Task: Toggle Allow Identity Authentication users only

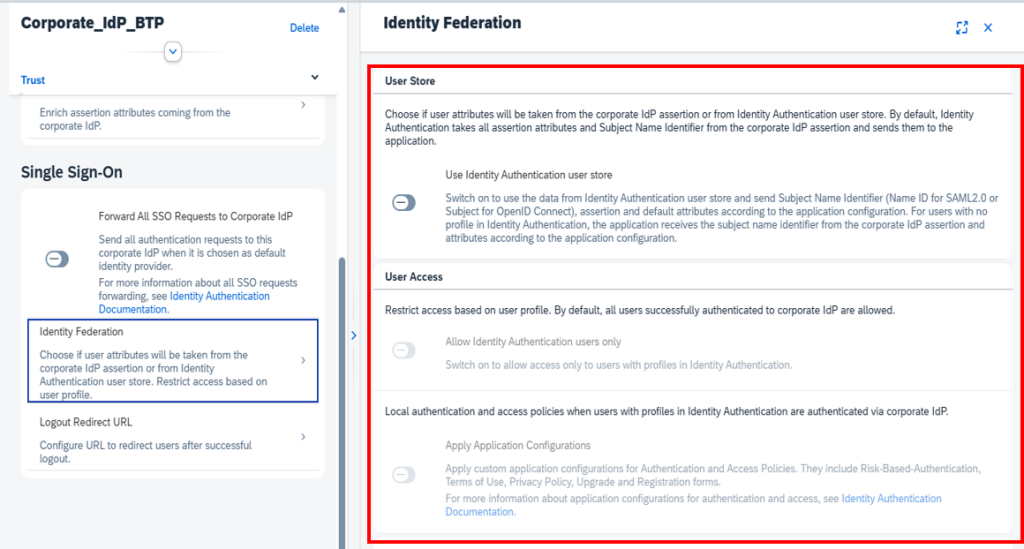Action: pyautogui.click(x=404, y=350)
